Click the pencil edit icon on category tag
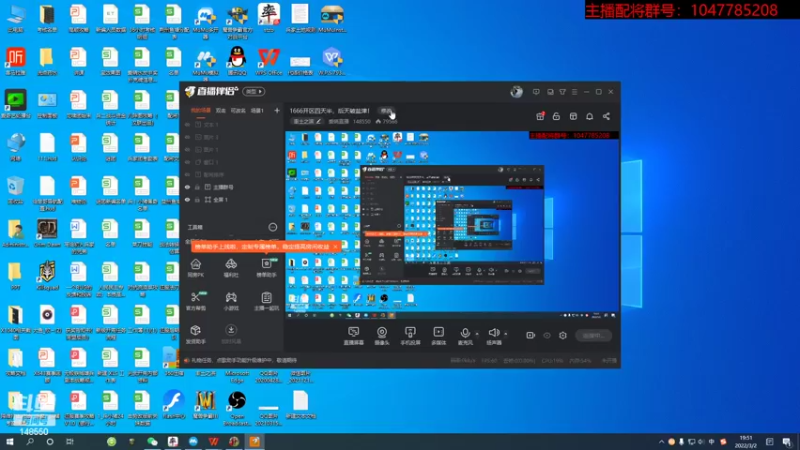This screenshot has width=800, height=450. (x=318, y=121)
